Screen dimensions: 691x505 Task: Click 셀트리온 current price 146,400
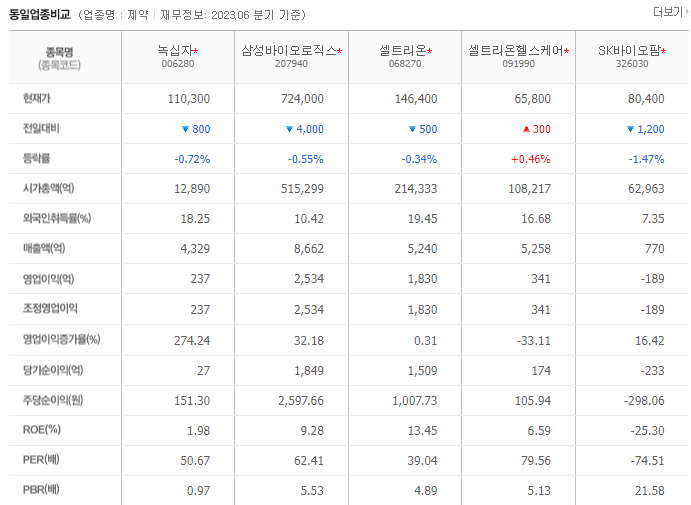click(416, 99)
